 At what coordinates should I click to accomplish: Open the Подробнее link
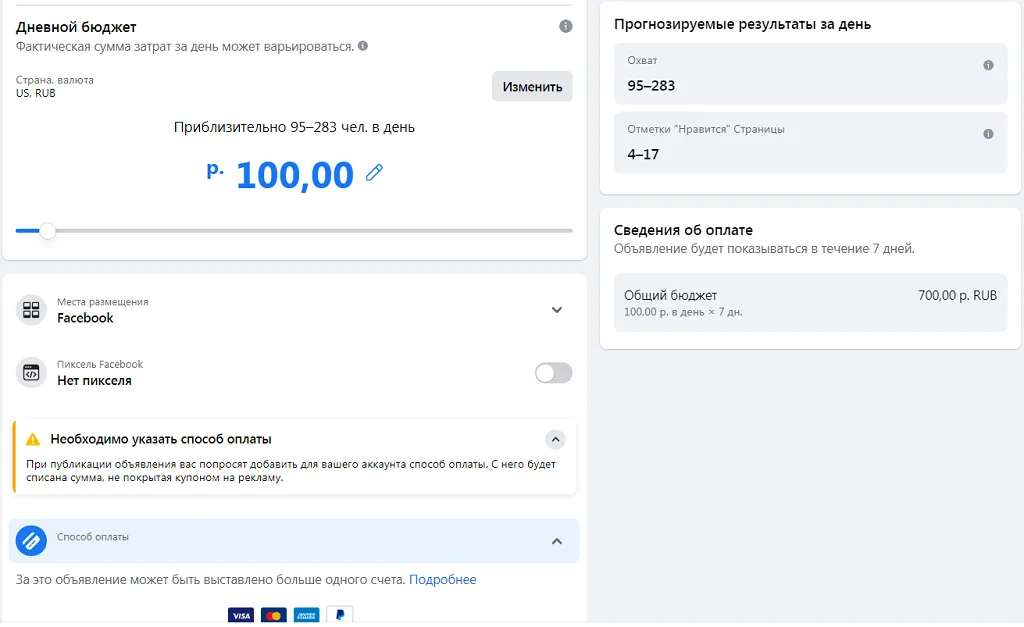pyautogui.click(x=442, y=580)
